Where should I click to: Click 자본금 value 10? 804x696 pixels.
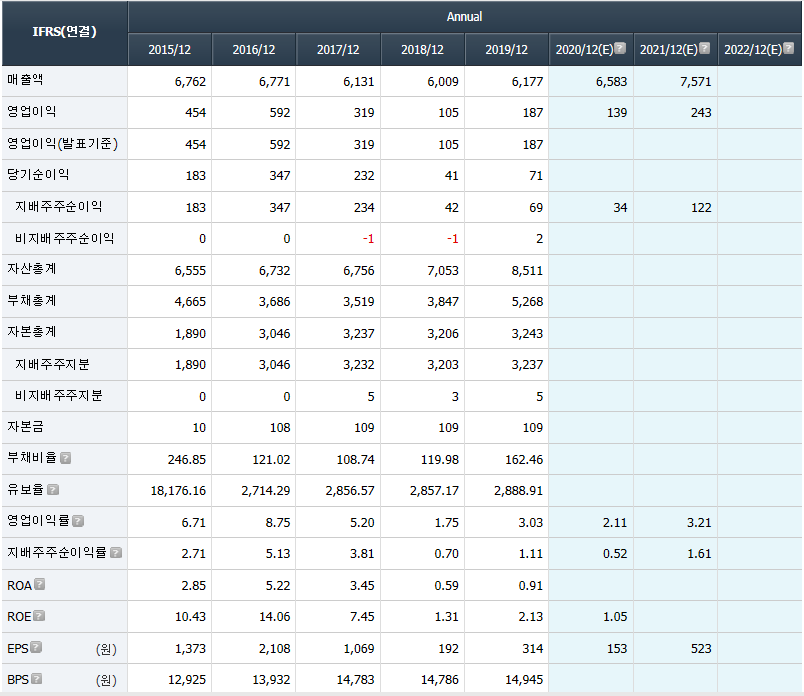(x=199, y=428)
